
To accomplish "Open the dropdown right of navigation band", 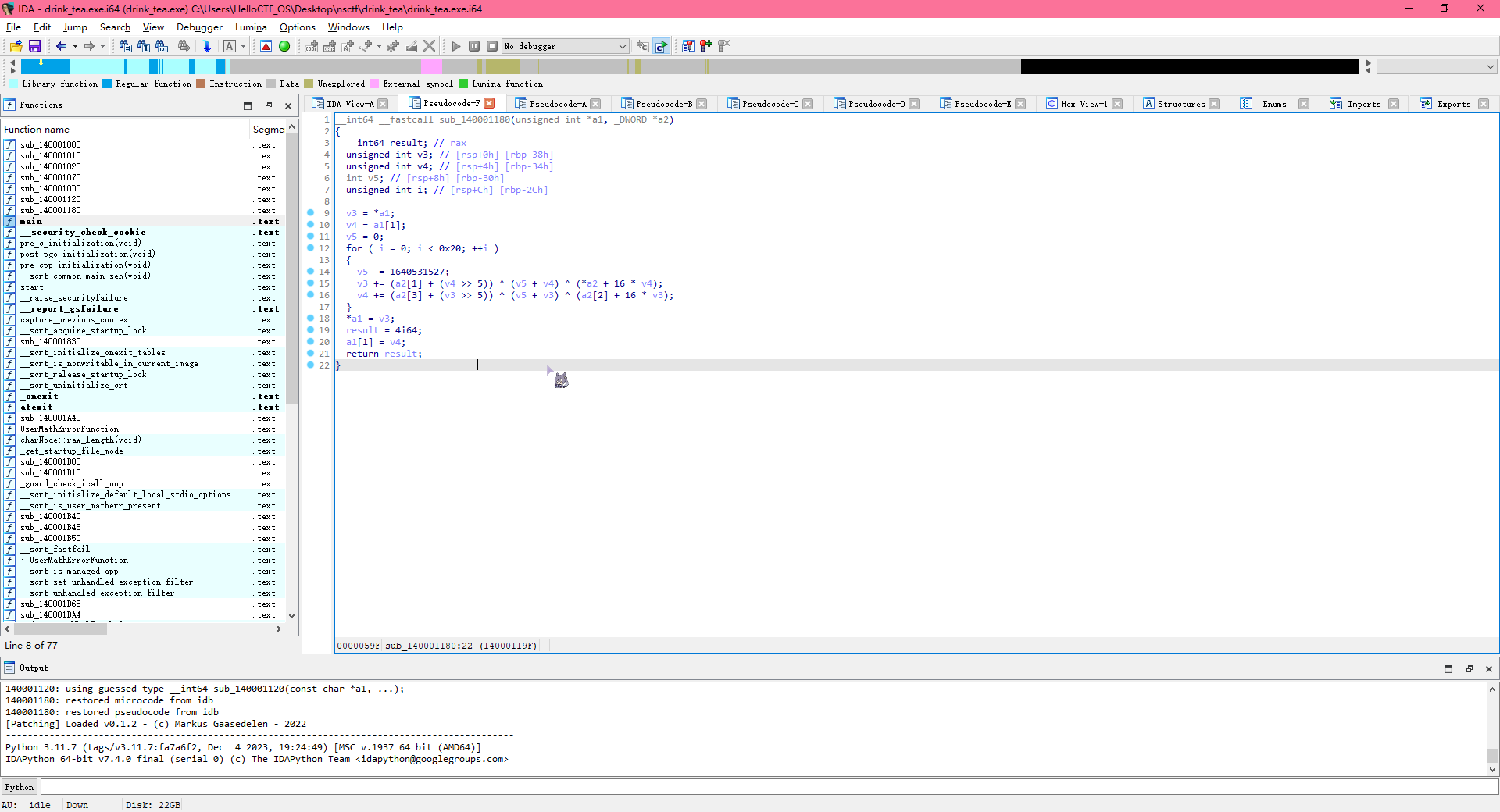I will 1490,67.
